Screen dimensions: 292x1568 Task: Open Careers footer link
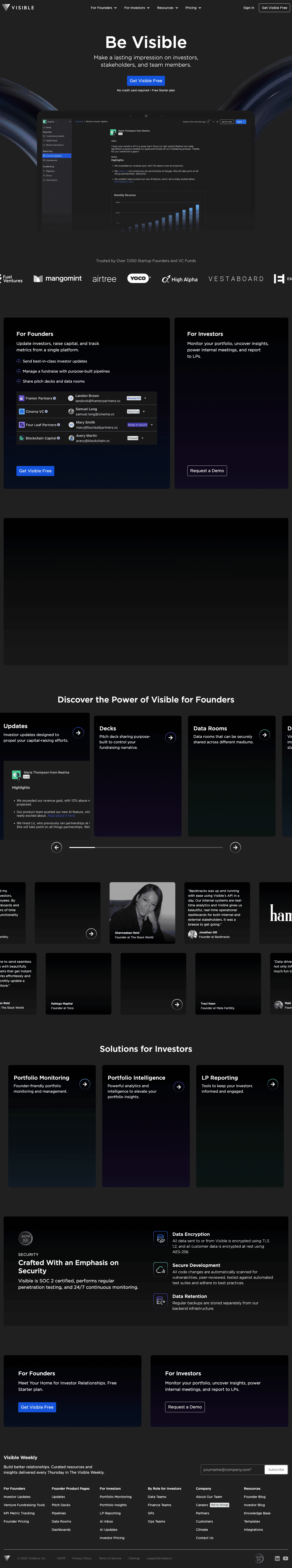[x=202, y=1505]
